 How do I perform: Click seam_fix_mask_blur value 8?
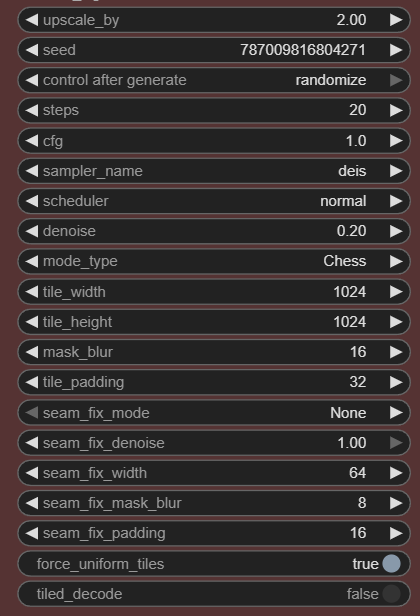tap(362, 503)
